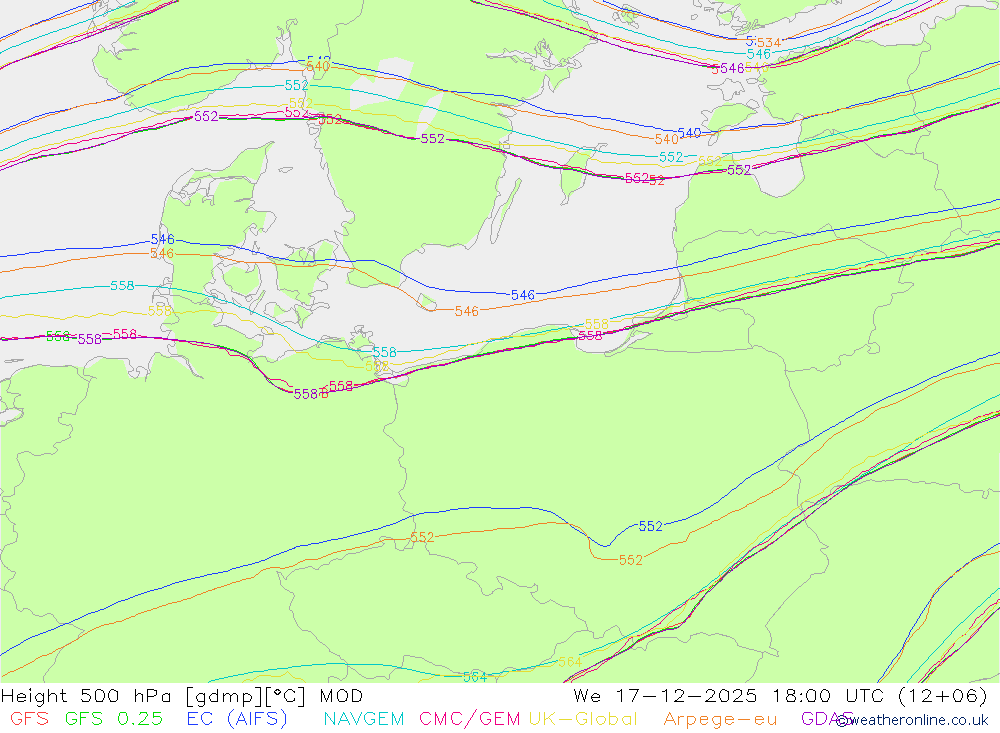This screenshot has width=1000, height=733.
Task: Click the green 558 contour label
Action: (57, 336)
